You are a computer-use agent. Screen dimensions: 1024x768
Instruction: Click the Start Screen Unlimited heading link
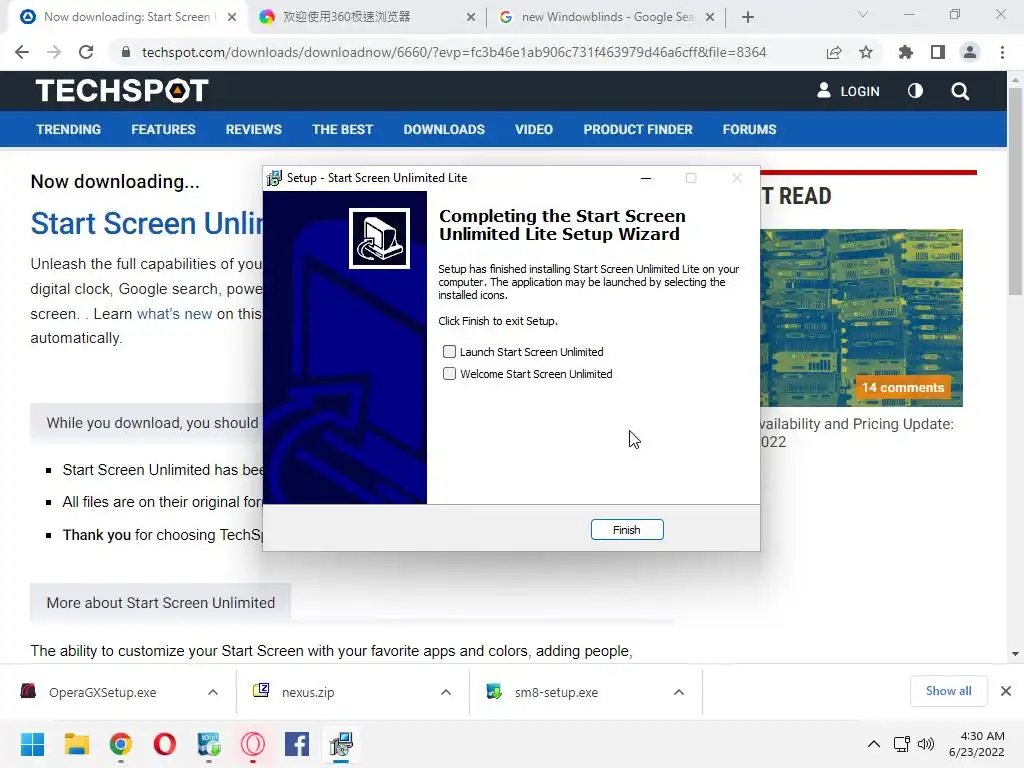tap(146, 223)
